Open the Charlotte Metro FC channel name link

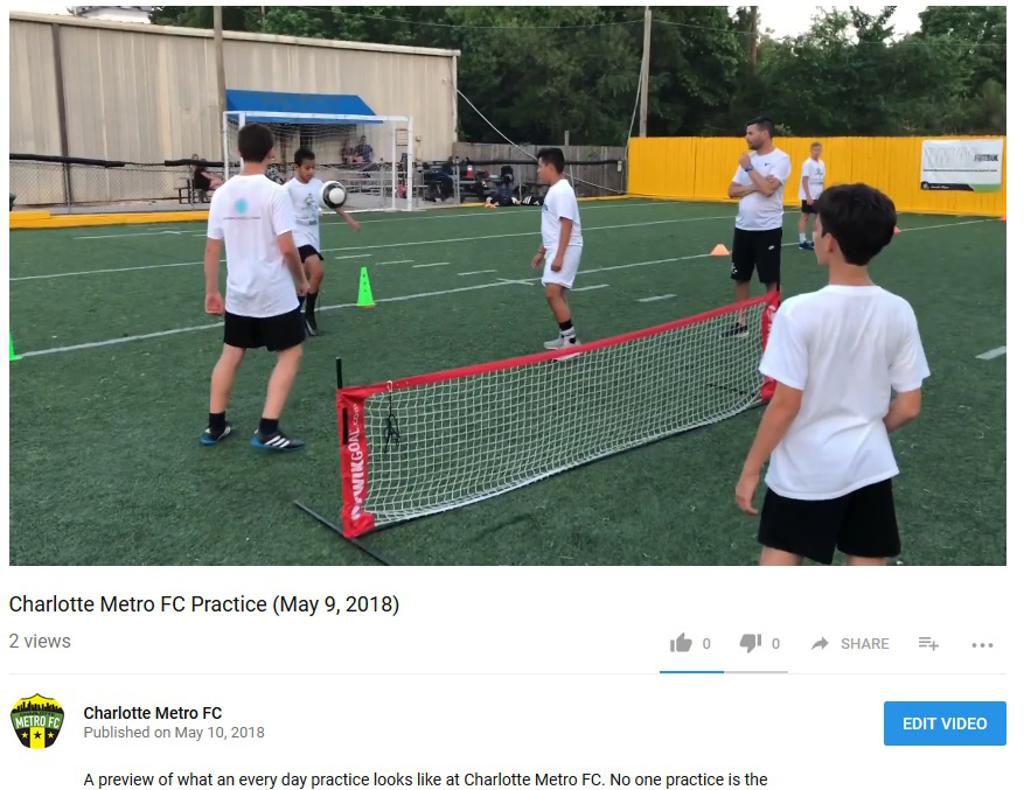[x=153, y=713]
